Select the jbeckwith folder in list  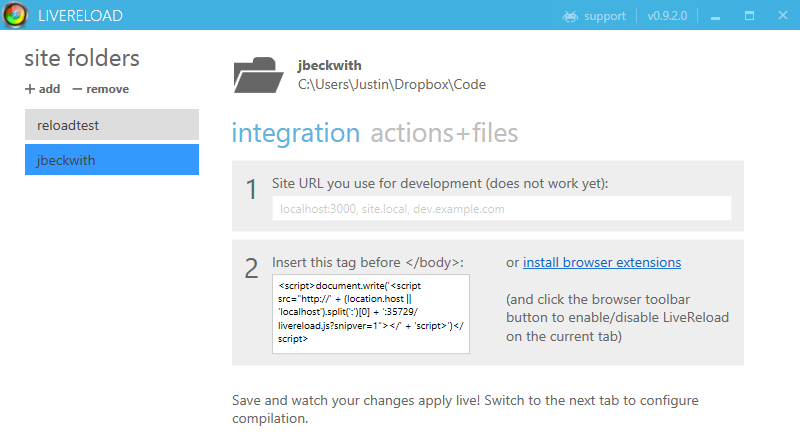coord(112,160)
